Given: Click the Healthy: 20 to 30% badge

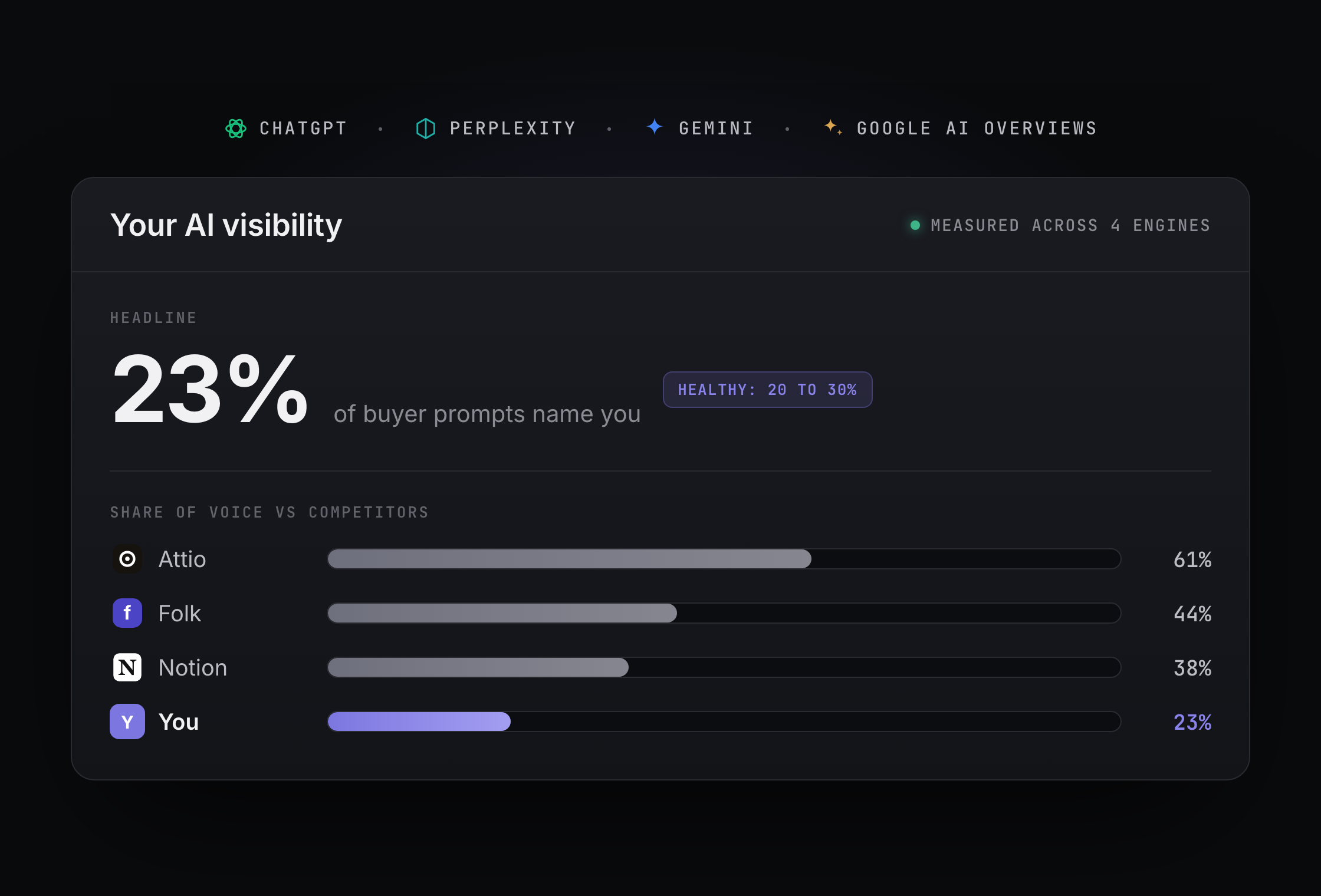Looking at the screenshot, I should point(768,390).
